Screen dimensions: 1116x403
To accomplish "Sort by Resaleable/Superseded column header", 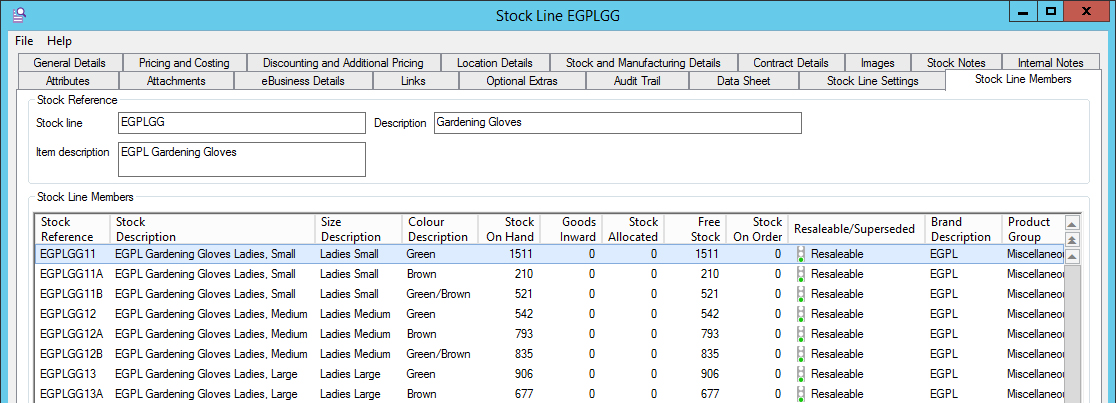I will 856,229.
